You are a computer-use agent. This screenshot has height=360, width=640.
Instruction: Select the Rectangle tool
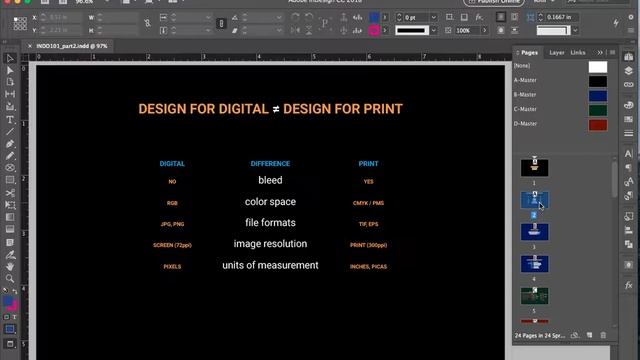click(10, 180)
